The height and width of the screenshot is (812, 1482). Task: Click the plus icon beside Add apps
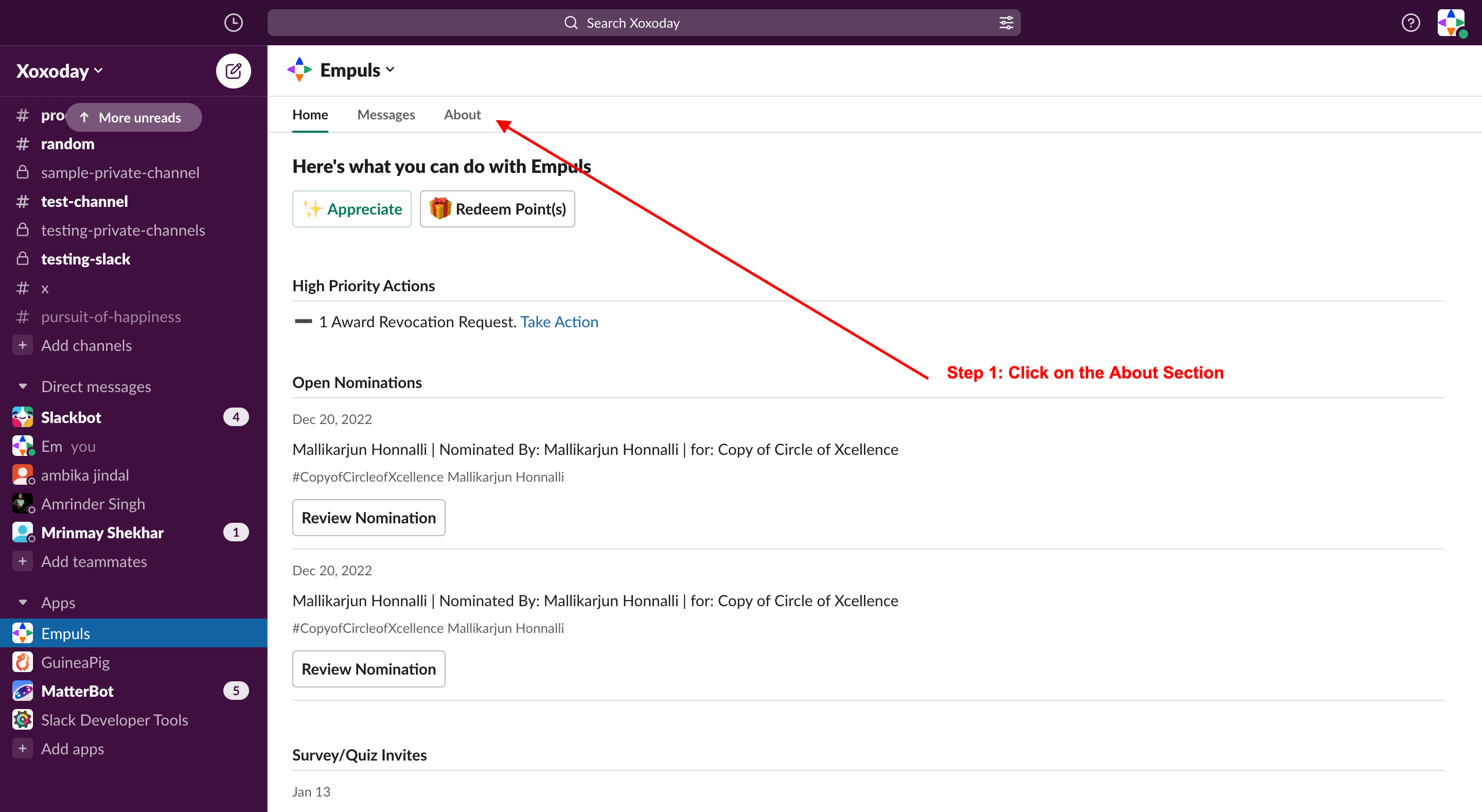[23, 749]
